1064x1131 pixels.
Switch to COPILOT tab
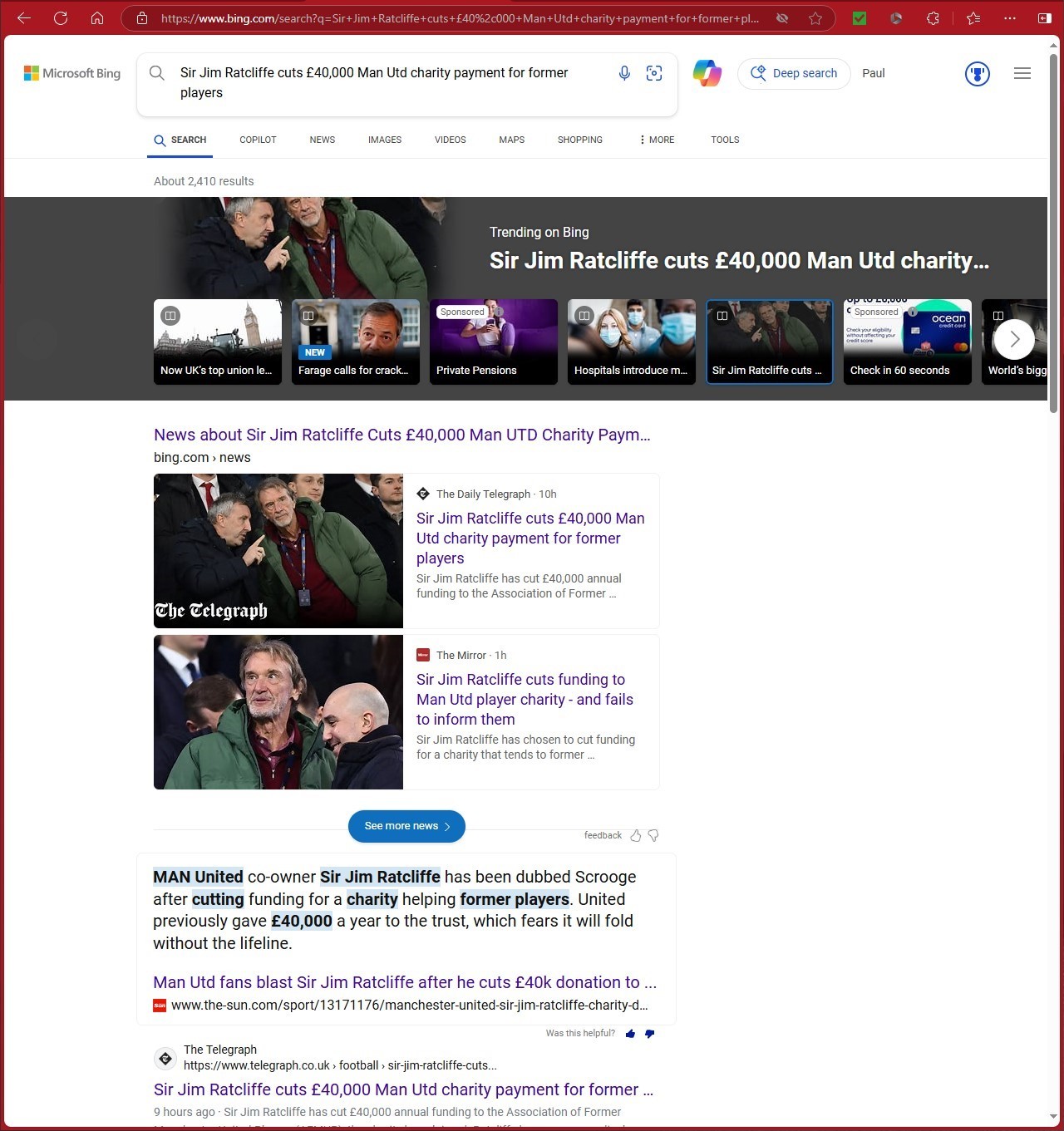point(258,140)
